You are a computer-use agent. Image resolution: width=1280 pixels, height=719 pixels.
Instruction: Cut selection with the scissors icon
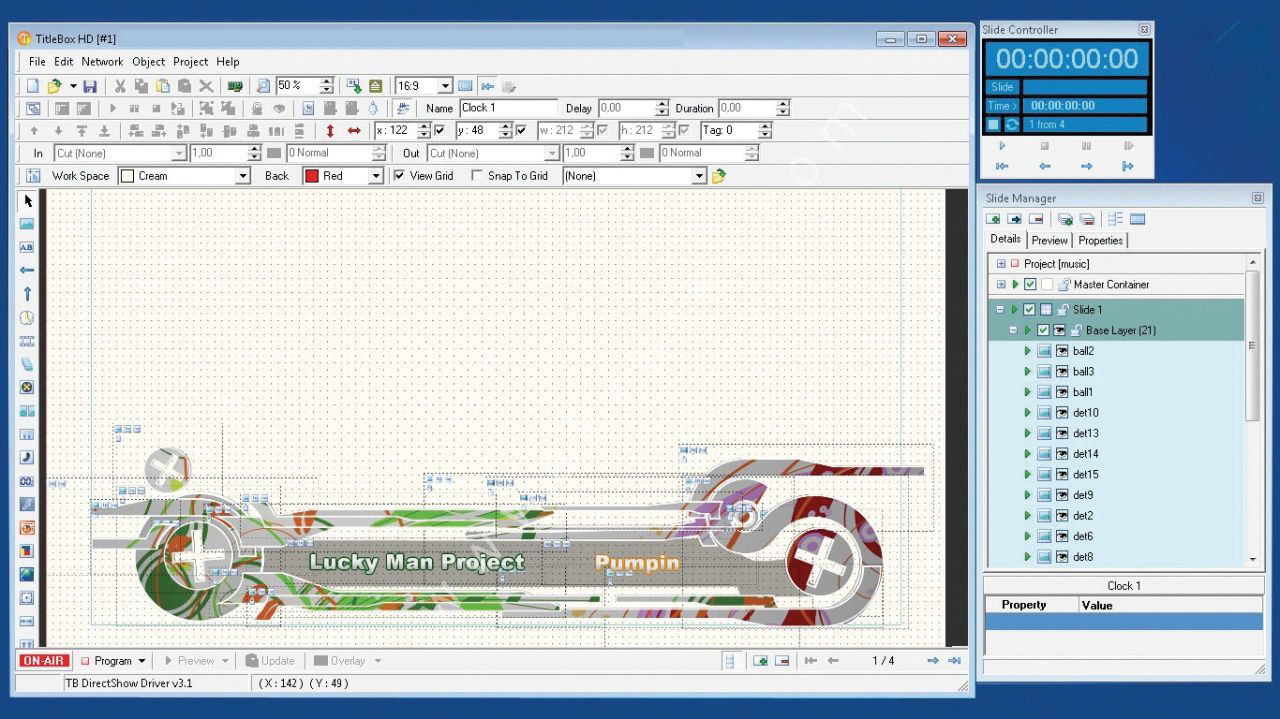[x=119, y=87]
